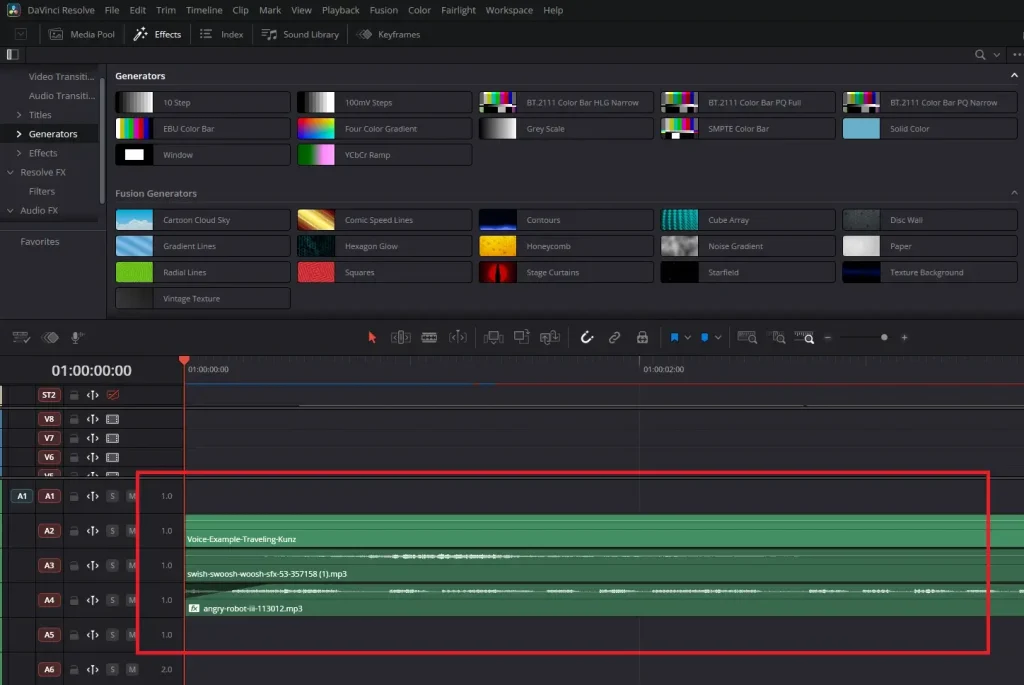Open the marker color dropdown arrow

tap(718, 338)
